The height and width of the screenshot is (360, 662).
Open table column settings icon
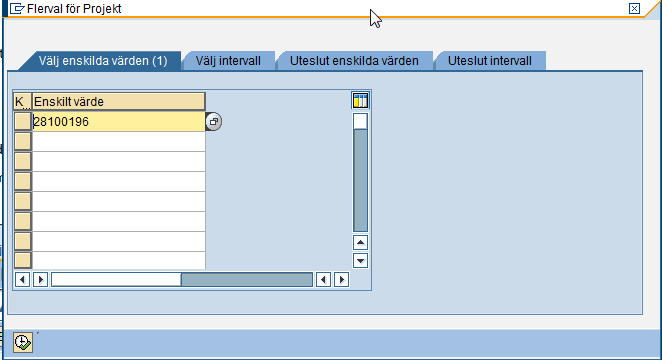(360, 101)
